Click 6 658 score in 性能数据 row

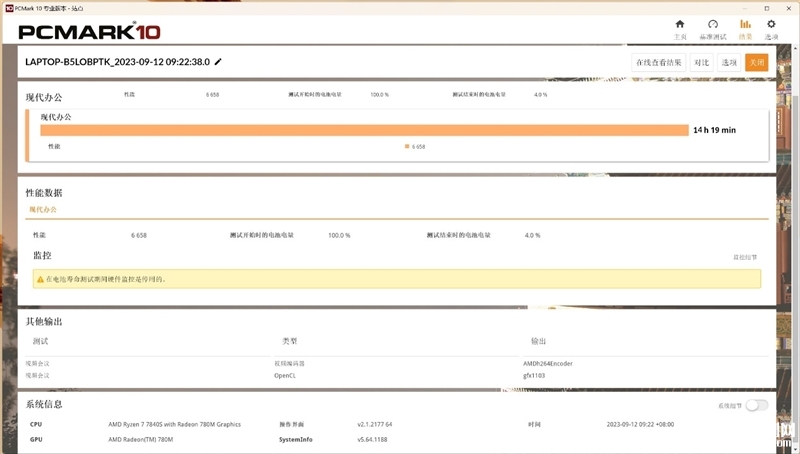[139, 236]
